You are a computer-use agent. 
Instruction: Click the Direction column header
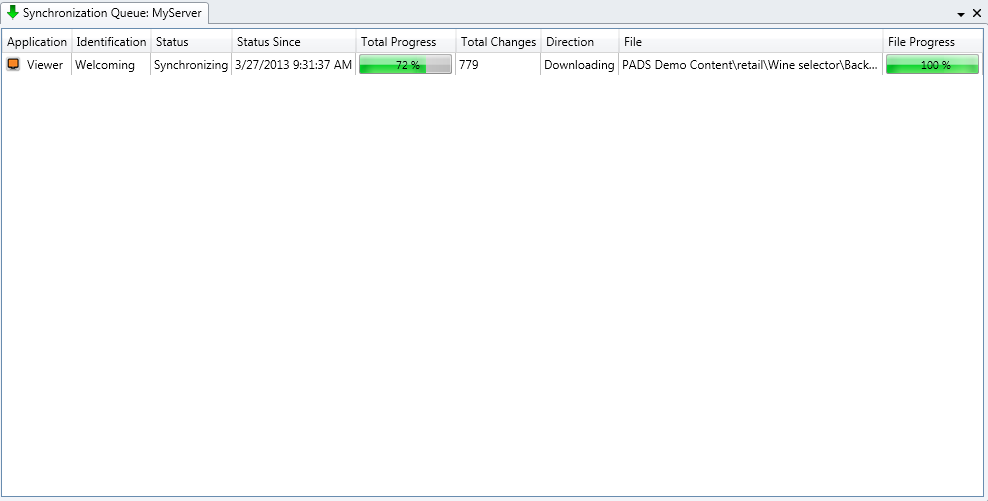pos(580,42)
